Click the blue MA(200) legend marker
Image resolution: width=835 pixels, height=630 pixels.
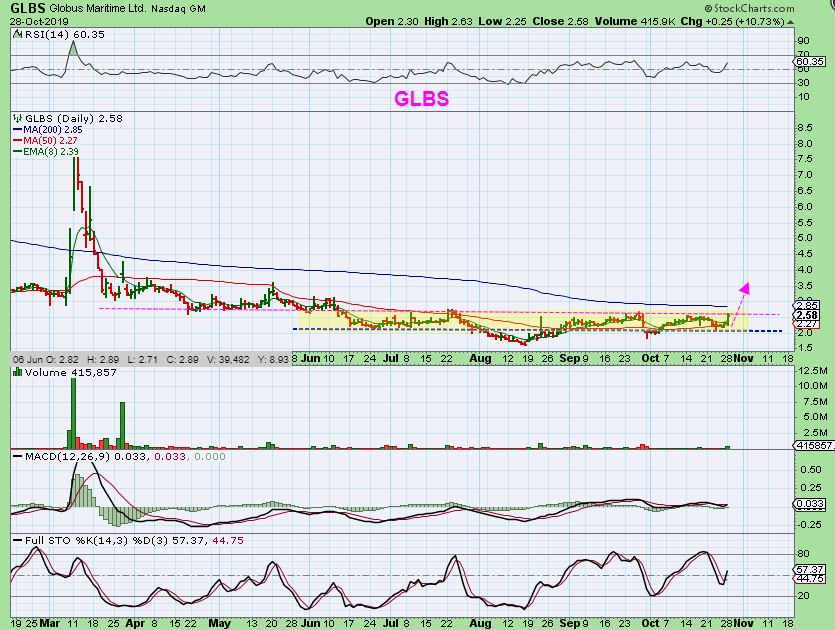point(18,130)
